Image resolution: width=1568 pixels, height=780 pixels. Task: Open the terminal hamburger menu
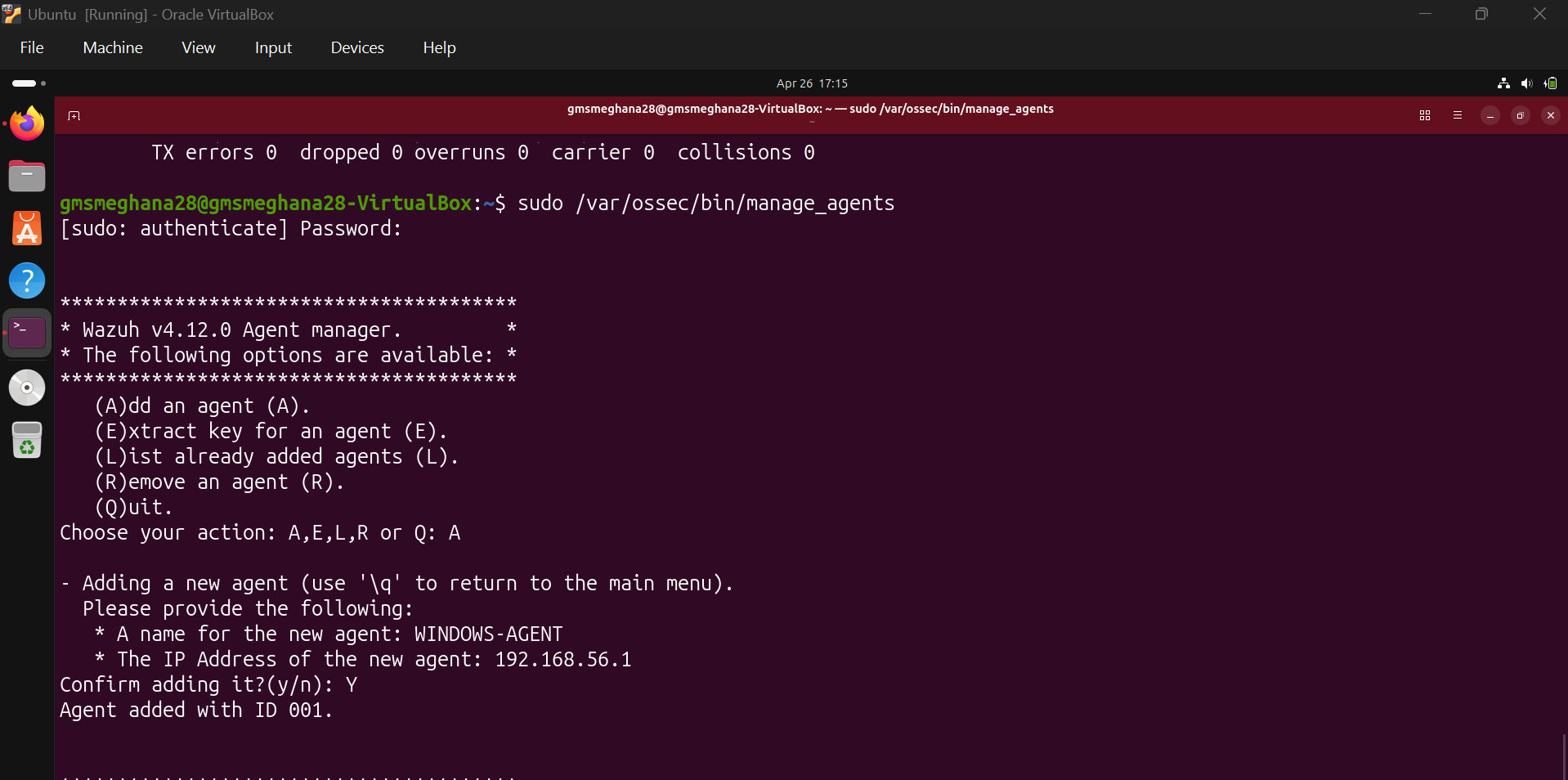1458,115
